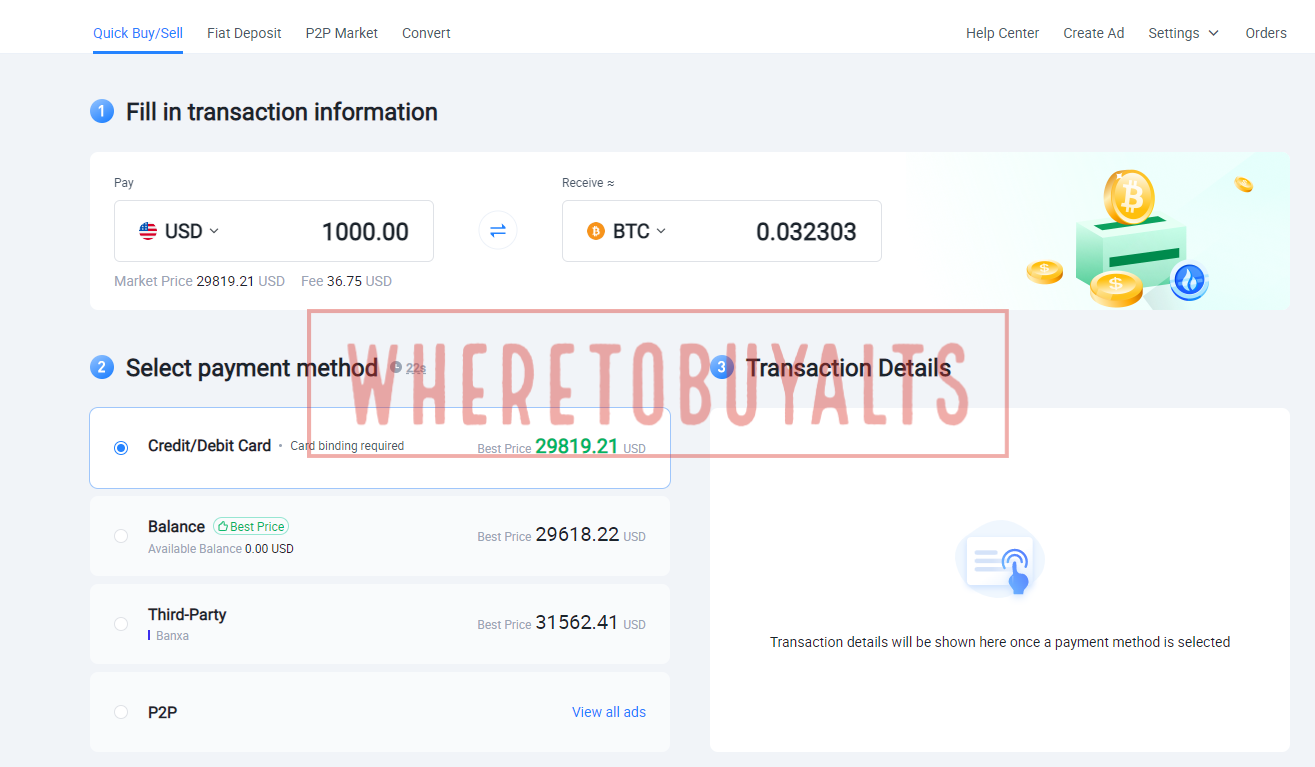Switch to Quick Buy/Sell tab
This screenshot has width=1315, height=767.
138,33
